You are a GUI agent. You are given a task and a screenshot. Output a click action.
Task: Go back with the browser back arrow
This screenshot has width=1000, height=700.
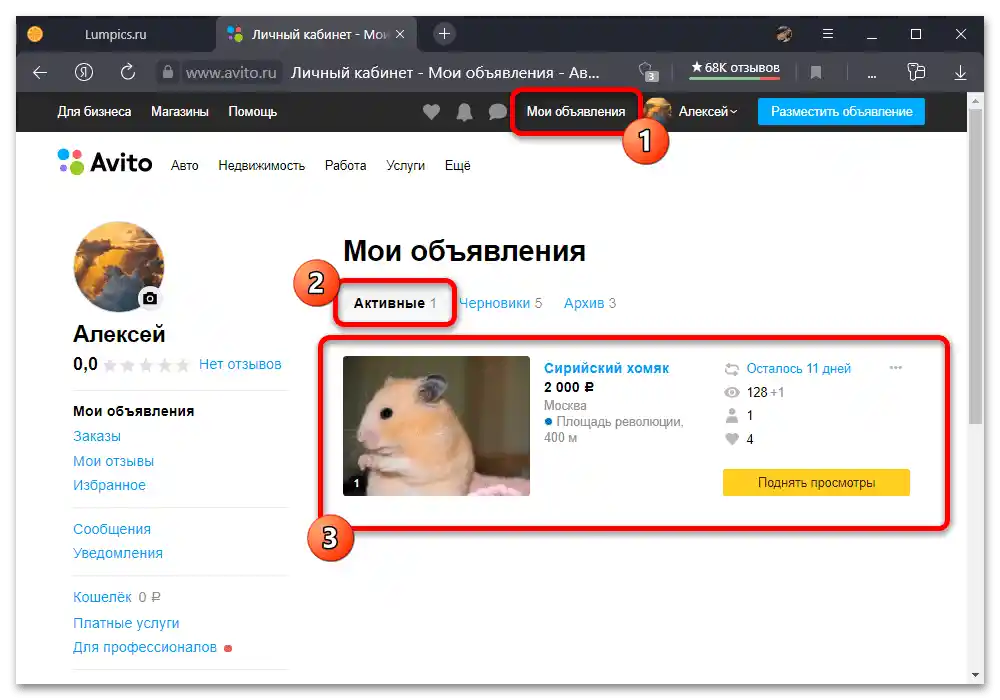pyautogui.click(x=40, y=73)
